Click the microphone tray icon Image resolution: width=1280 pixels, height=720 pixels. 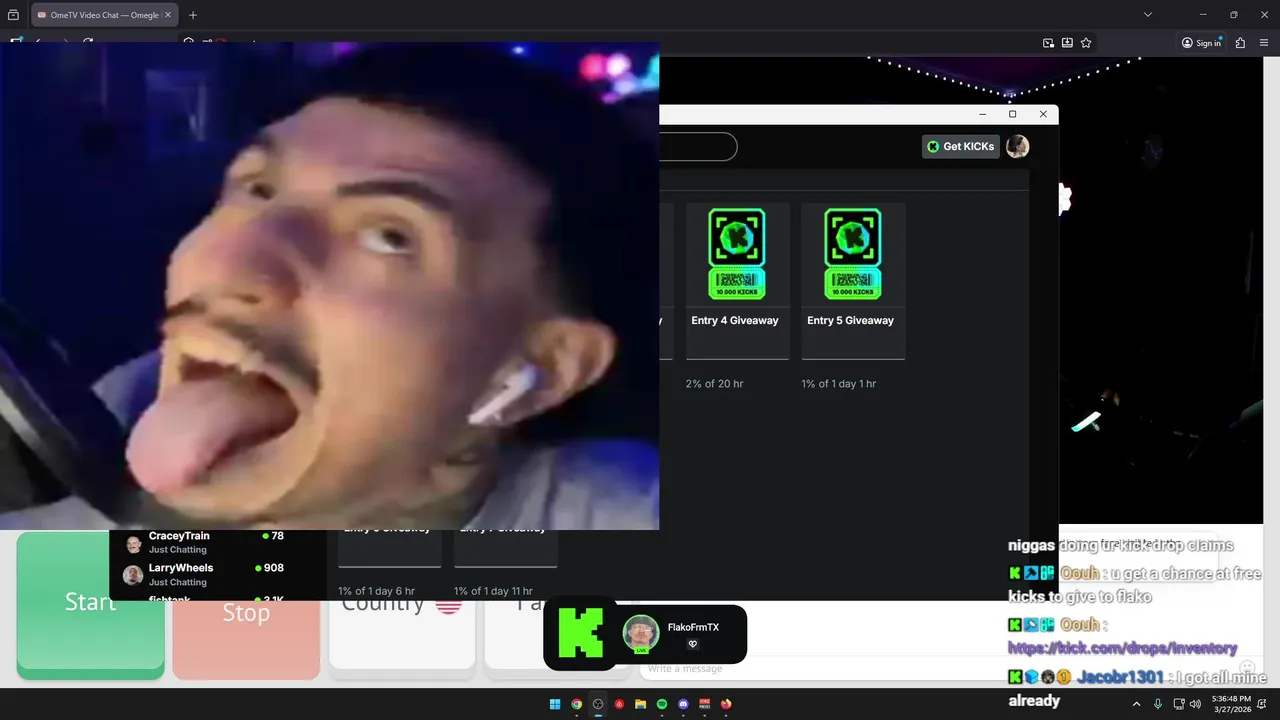pos(1158,704)
